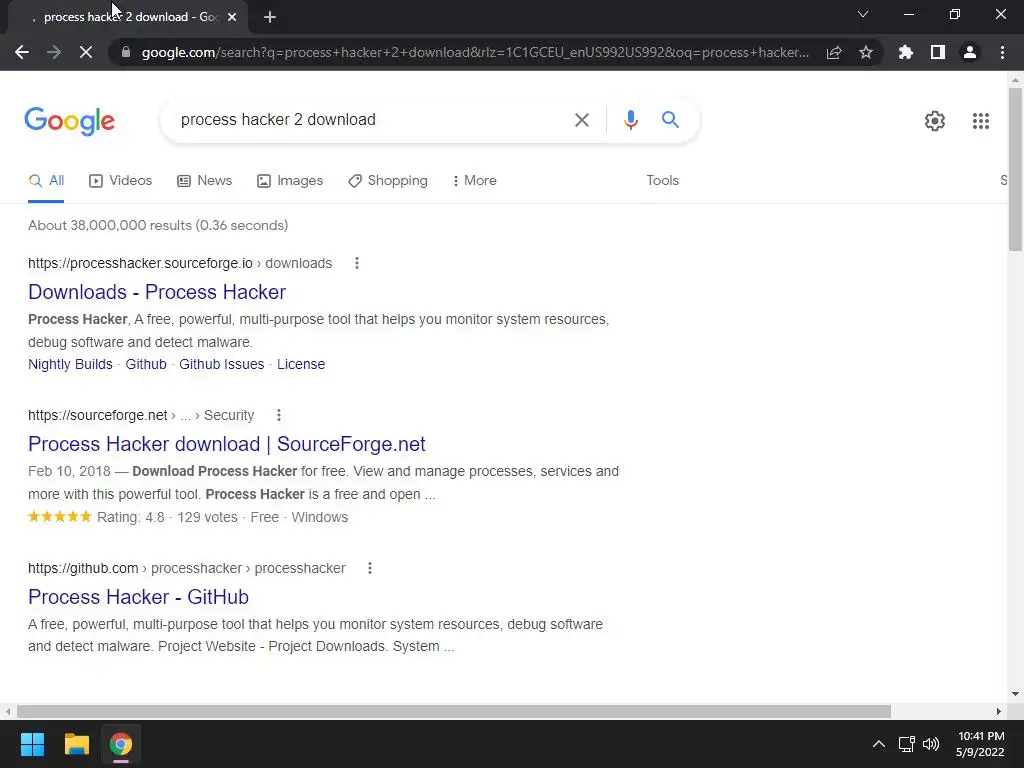Click the Rating: 4.8 text

pos(131,517)
